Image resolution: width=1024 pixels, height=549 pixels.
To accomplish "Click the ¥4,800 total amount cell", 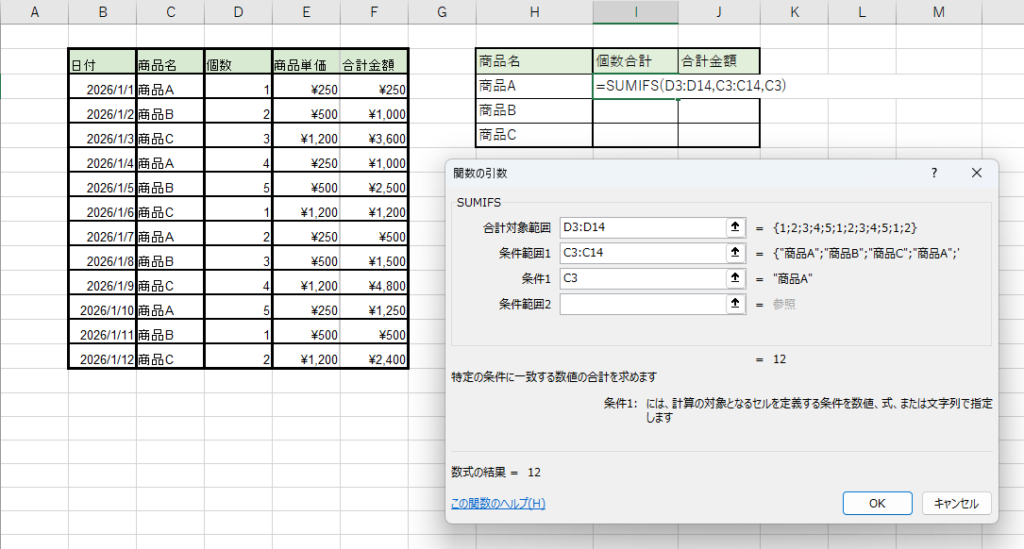I will [374, 284].
